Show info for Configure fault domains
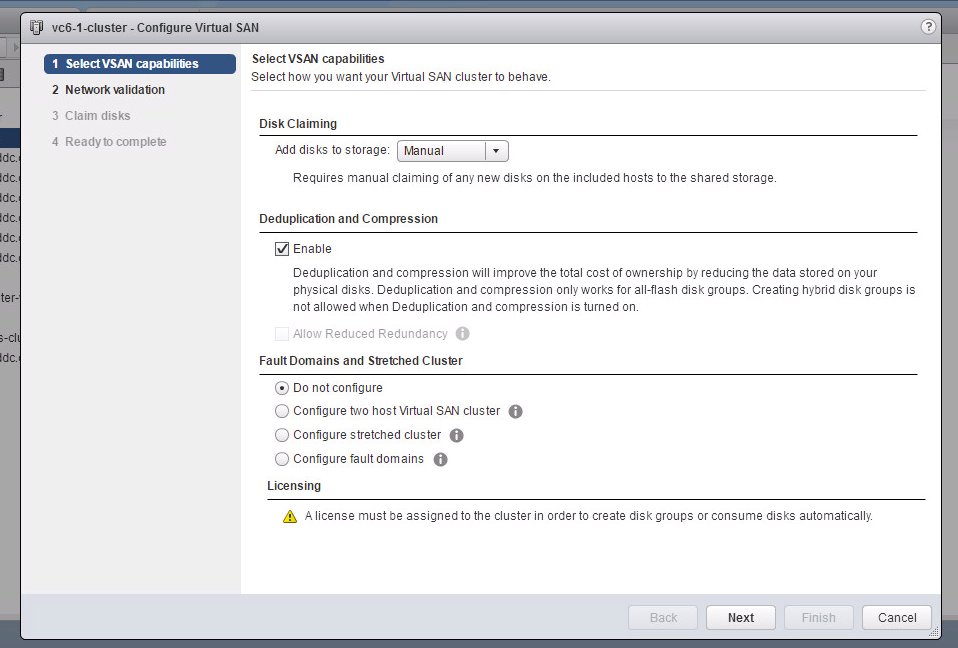Image resolution: width=958 pixels, height=648 pixels. [441, 459]
